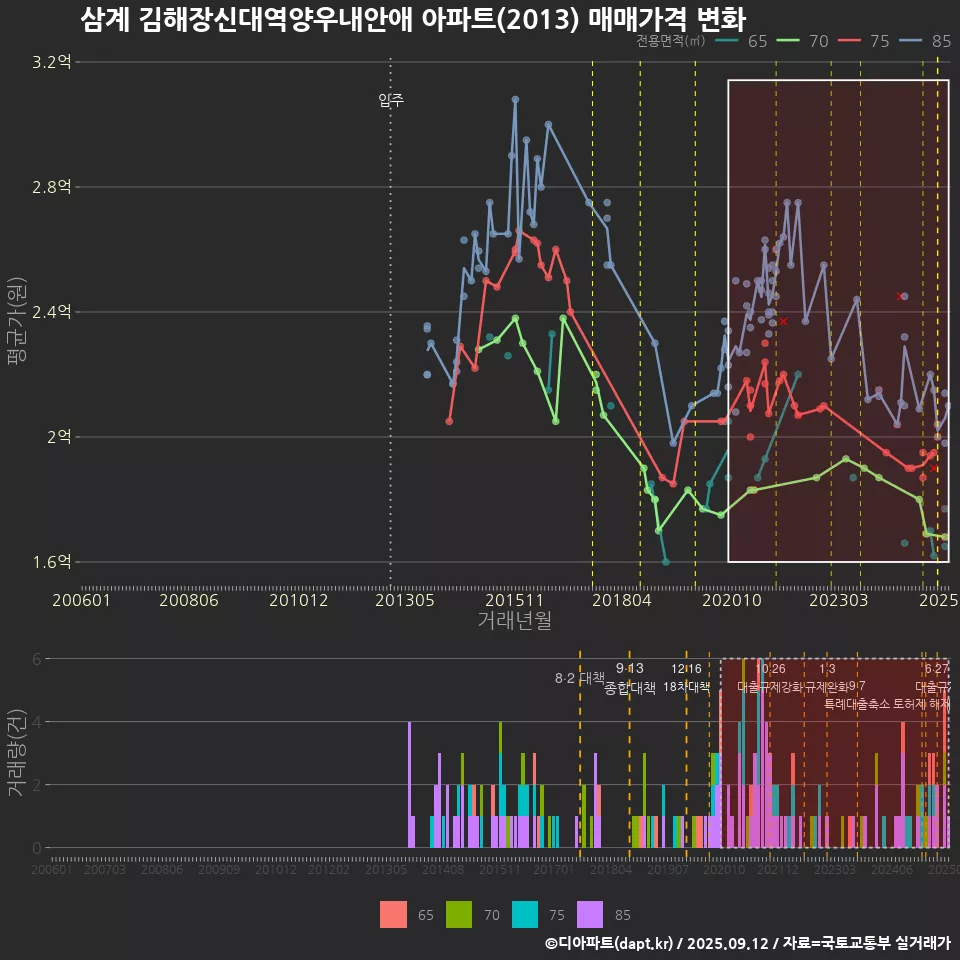Click the highest 85㎡ price peak point
Screen dimensions: 960x960
(x=516, y=99)
